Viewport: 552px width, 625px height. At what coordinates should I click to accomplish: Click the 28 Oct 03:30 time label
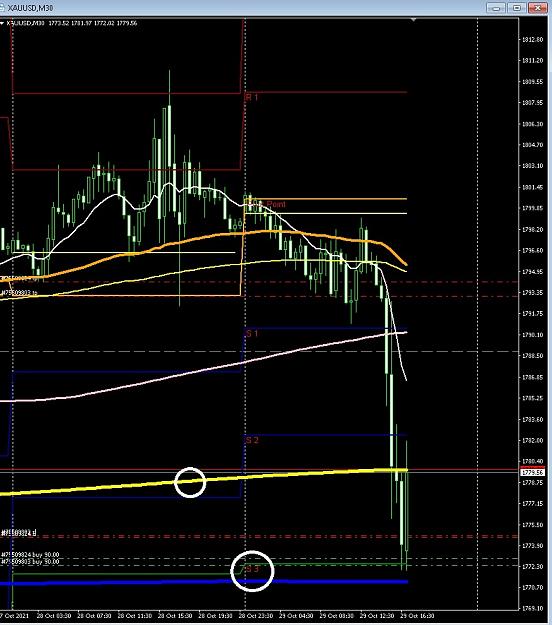tap(54, 616)
